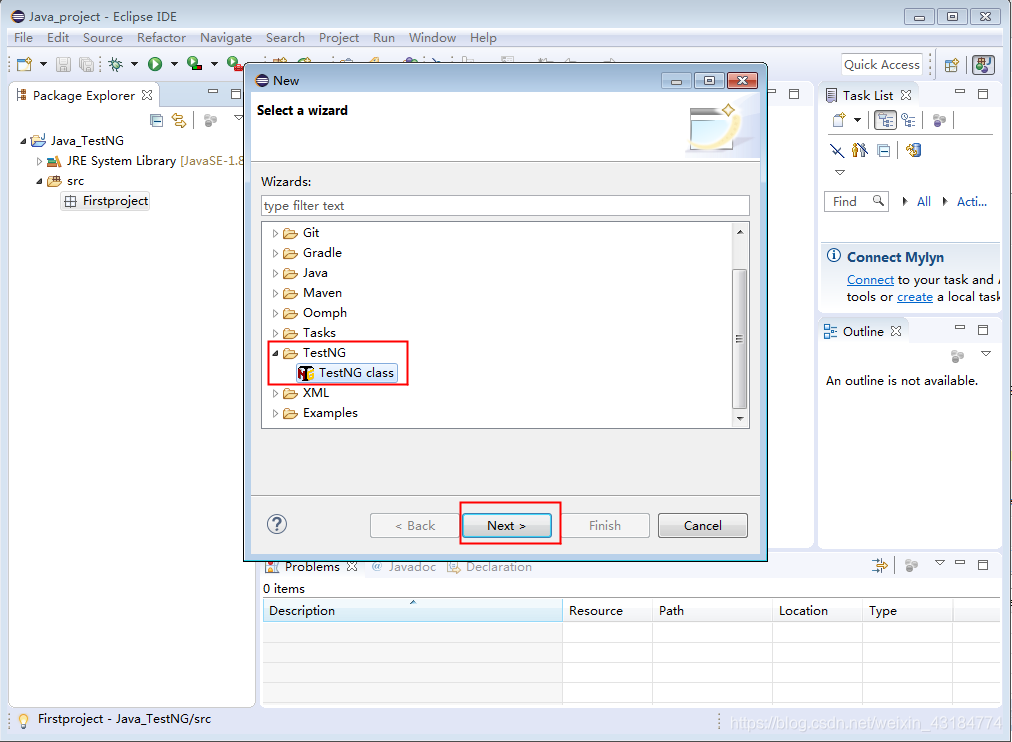Click New Task icon in Task List
1012x742 pixels.
[839, 120]
